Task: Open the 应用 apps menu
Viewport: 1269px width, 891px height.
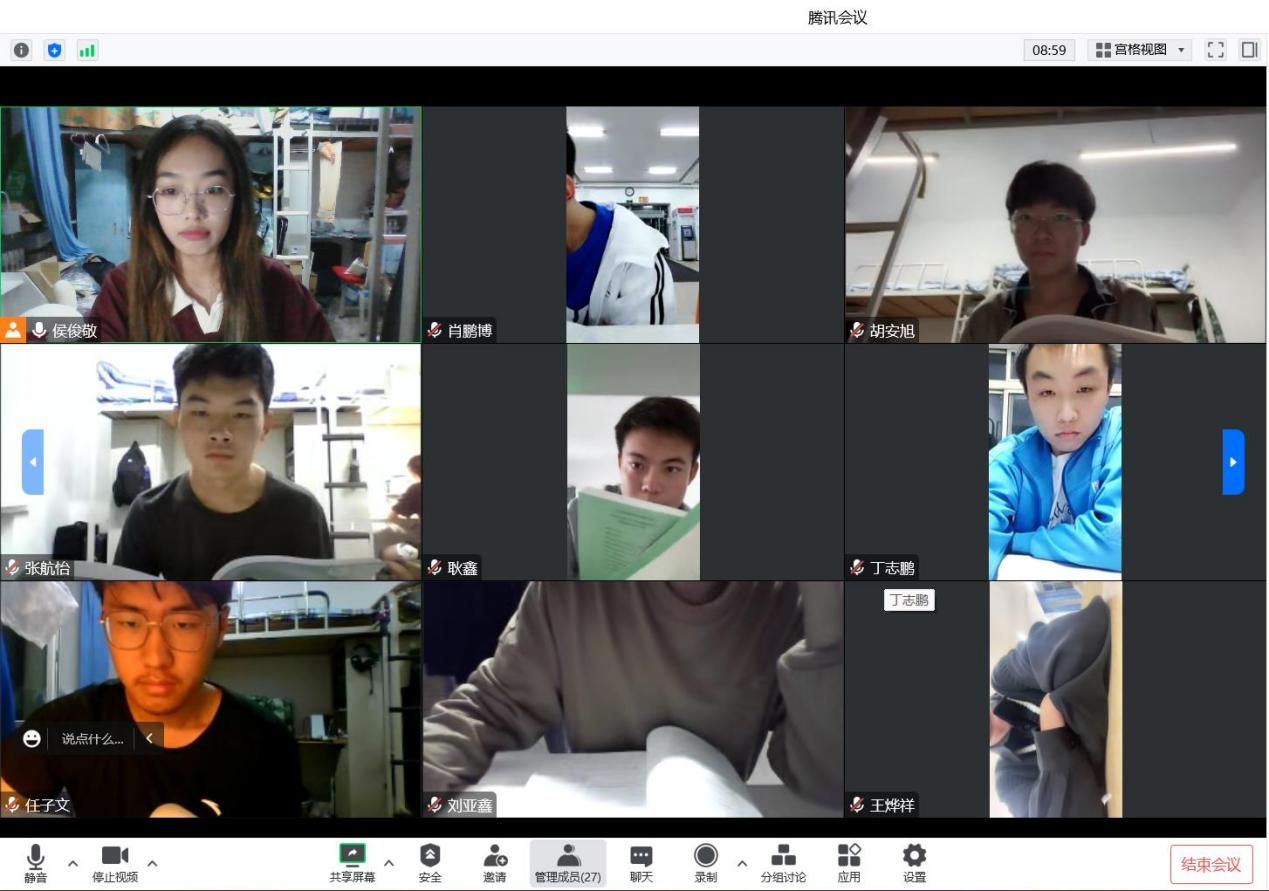Action: coord(849,863)
